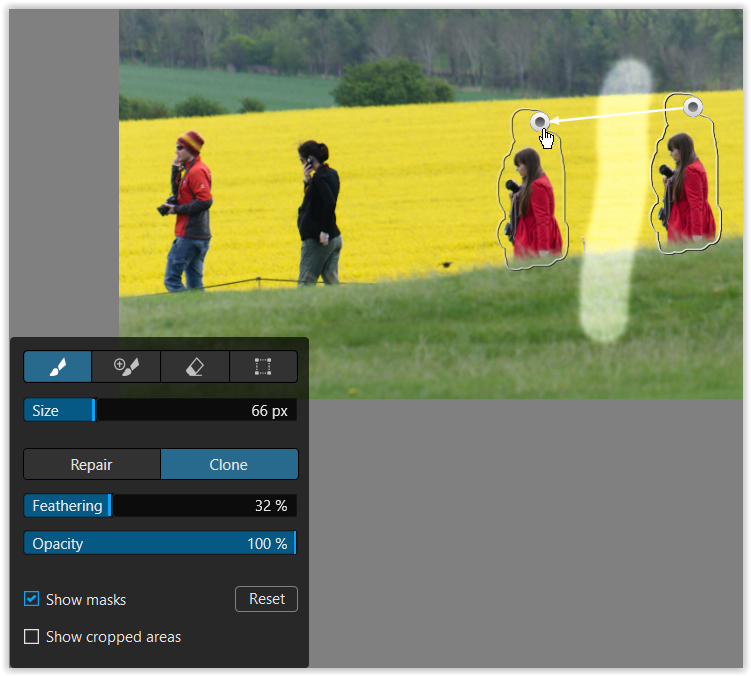Adjust the Feathering slider

point(160,505)
